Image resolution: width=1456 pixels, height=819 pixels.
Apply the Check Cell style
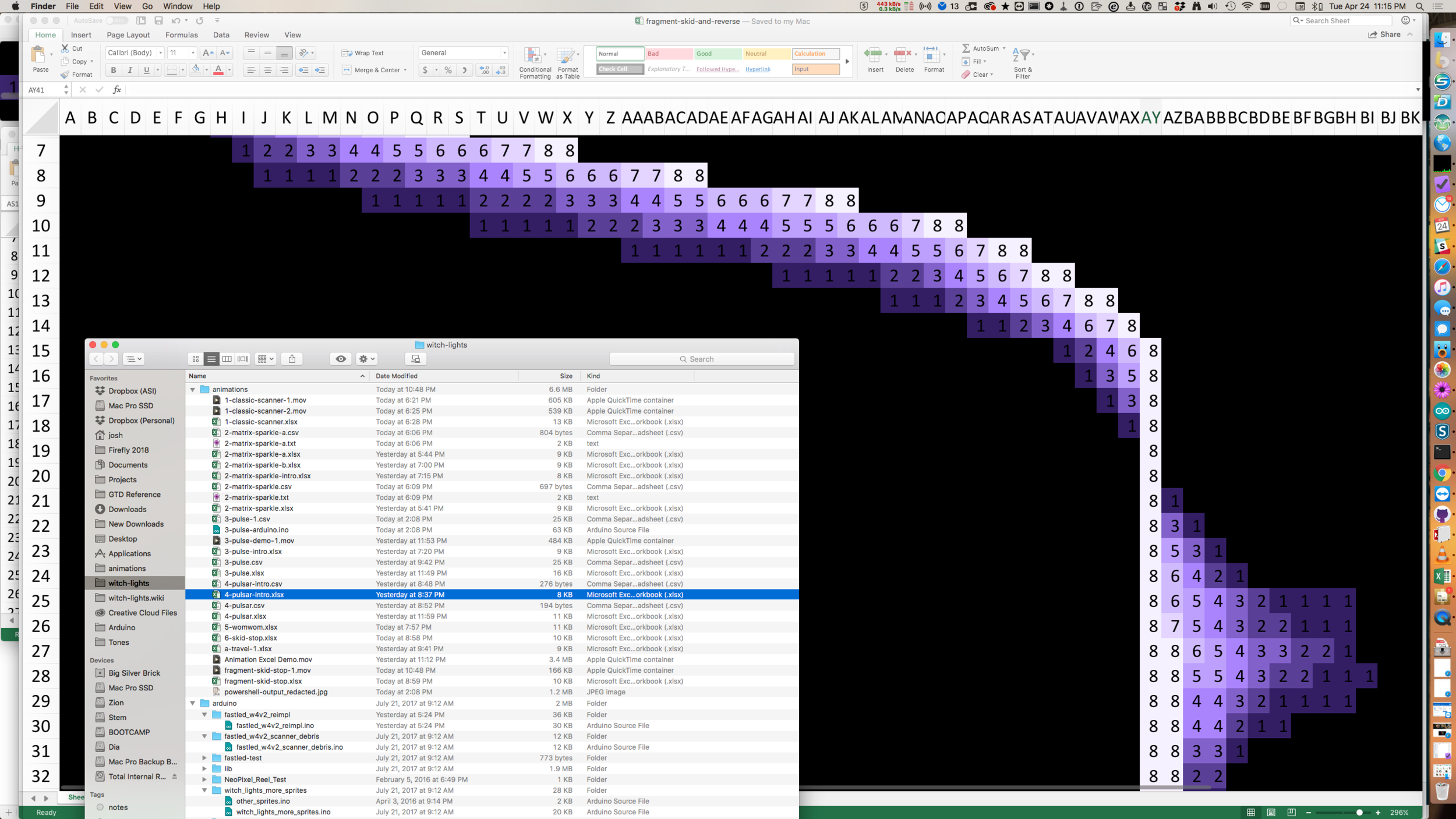620,69
